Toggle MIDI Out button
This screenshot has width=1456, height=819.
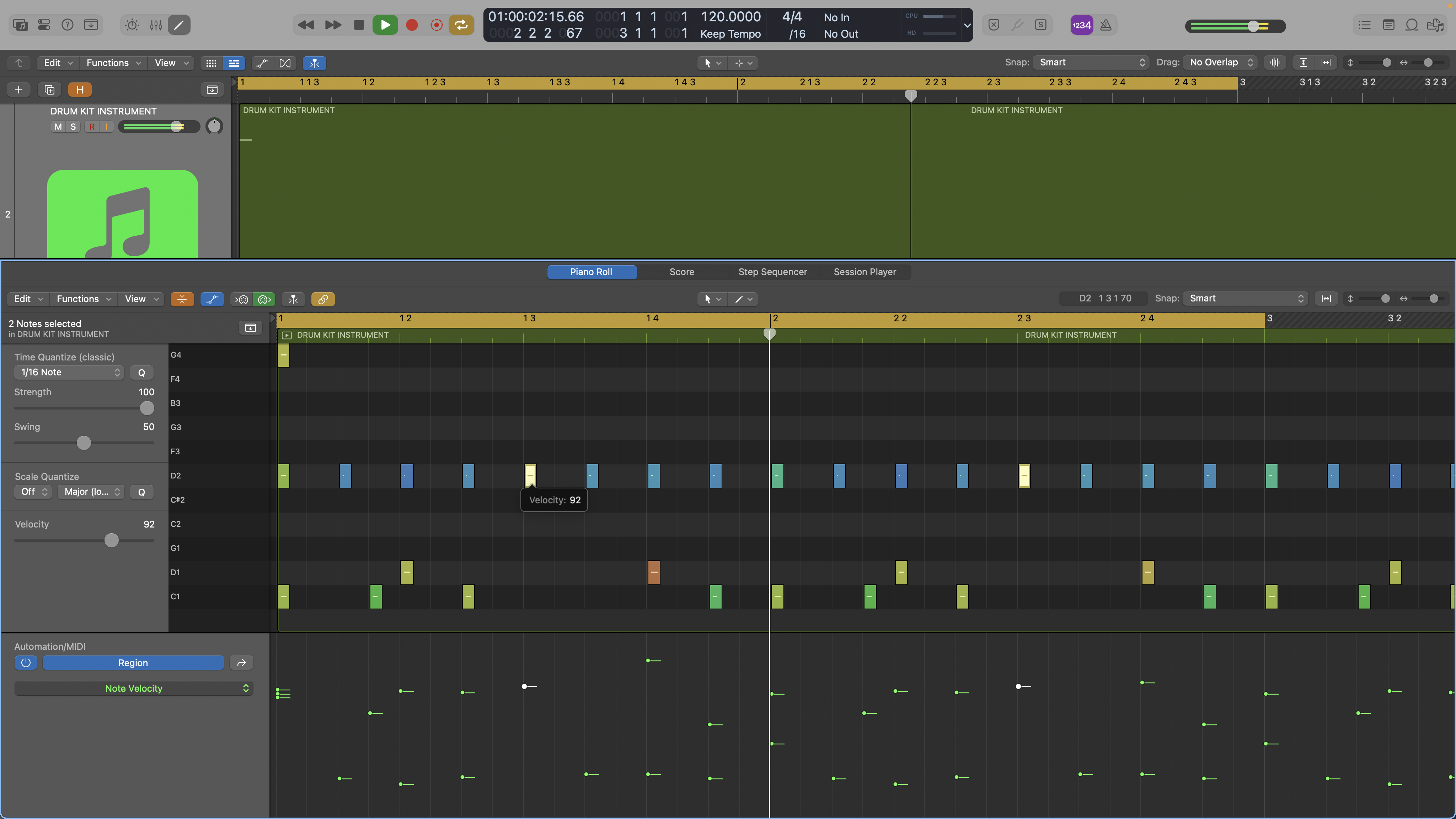coord(264,299)
